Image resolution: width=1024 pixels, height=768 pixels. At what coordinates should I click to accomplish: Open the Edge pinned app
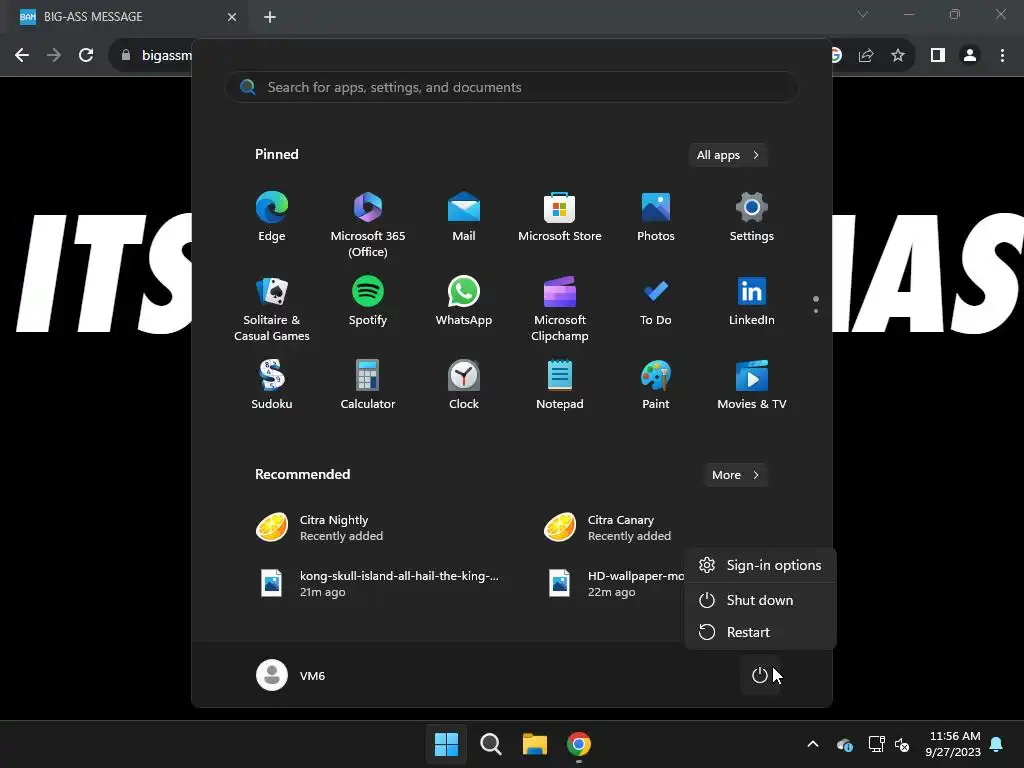click(x=272, y=217)
